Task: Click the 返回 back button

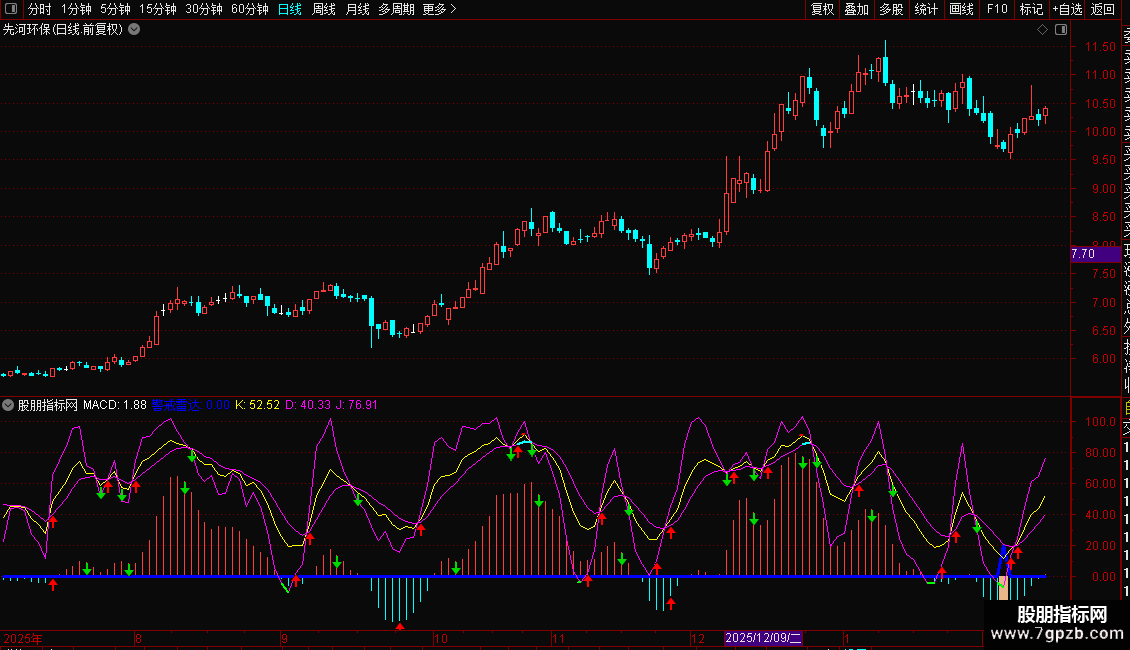Action: 1103,9
